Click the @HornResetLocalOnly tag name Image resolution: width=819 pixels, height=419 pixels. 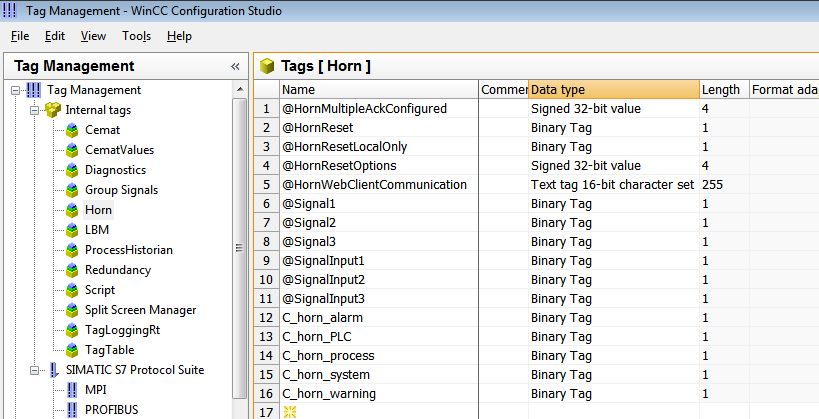[x=344, y=147]
